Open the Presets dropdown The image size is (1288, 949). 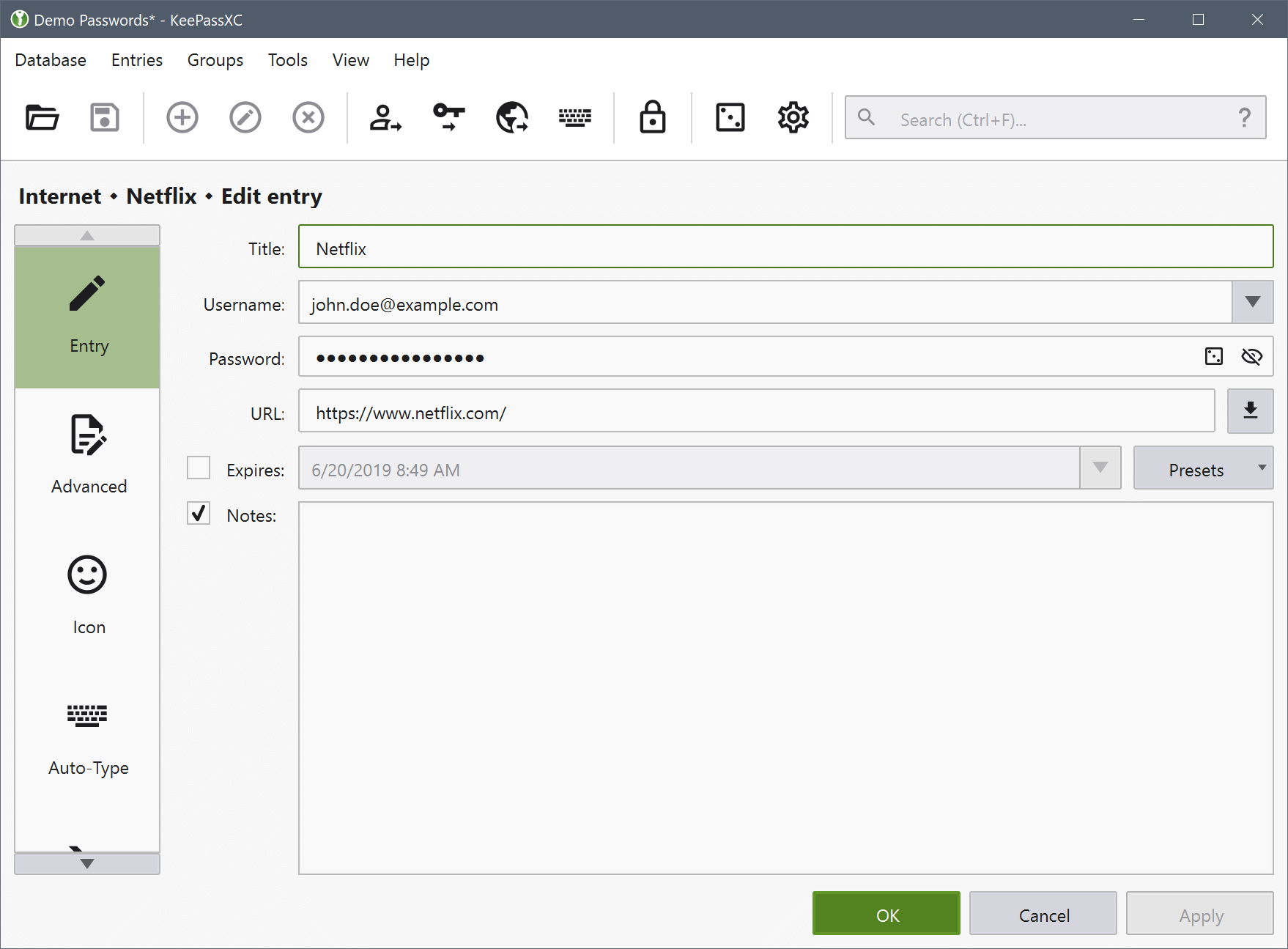(x=1202, y=468)
